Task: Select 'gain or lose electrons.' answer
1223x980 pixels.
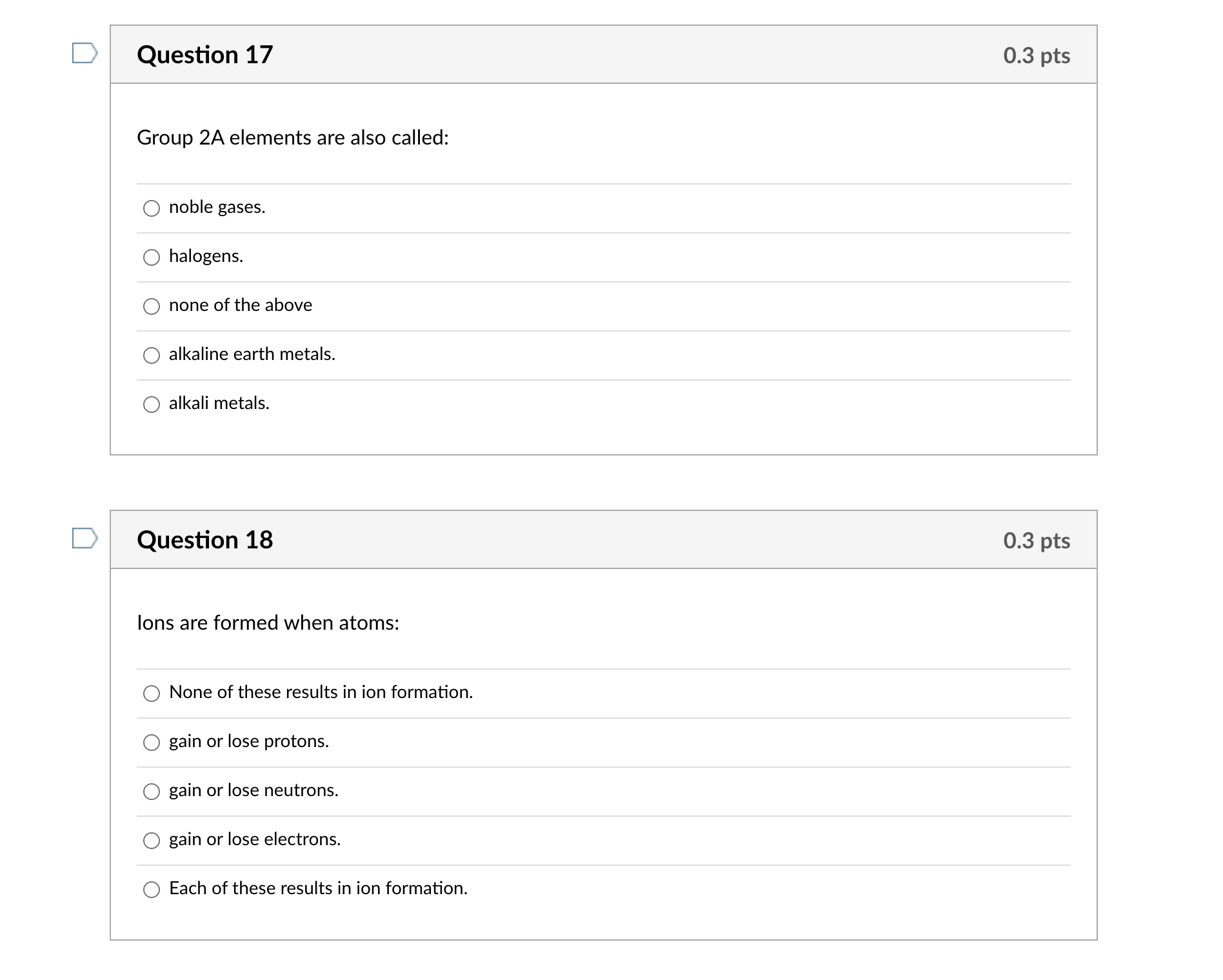Action: tap(152, 841)
